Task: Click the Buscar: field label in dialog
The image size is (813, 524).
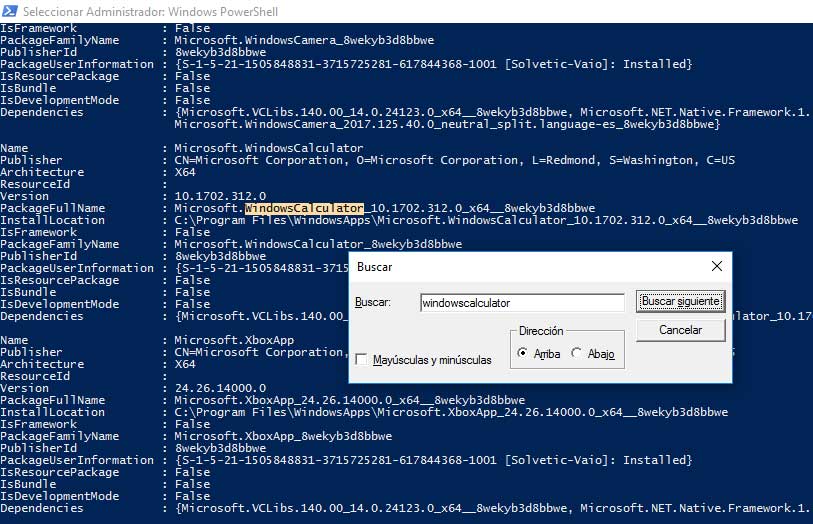Action: 373,302
